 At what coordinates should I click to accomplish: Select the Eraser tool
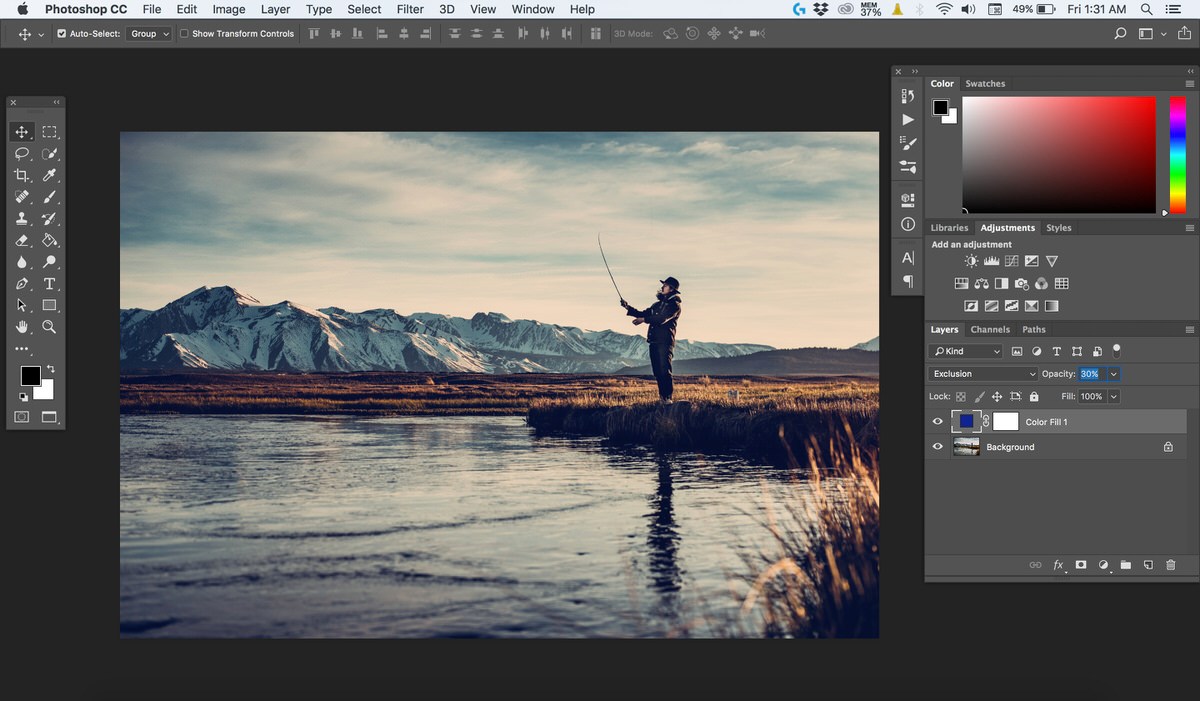click(21, 240)
